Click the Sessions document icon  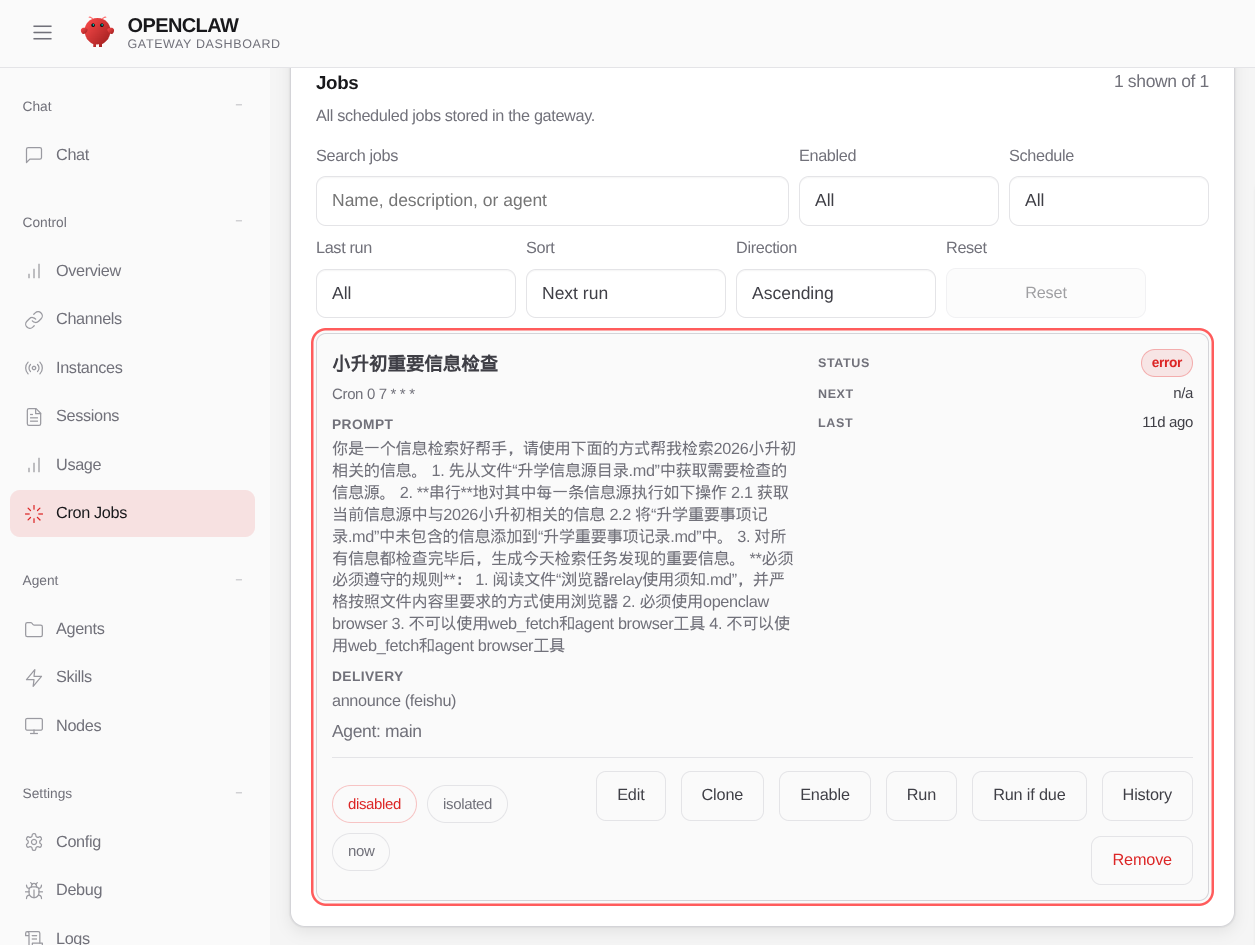tap(34, 417)
